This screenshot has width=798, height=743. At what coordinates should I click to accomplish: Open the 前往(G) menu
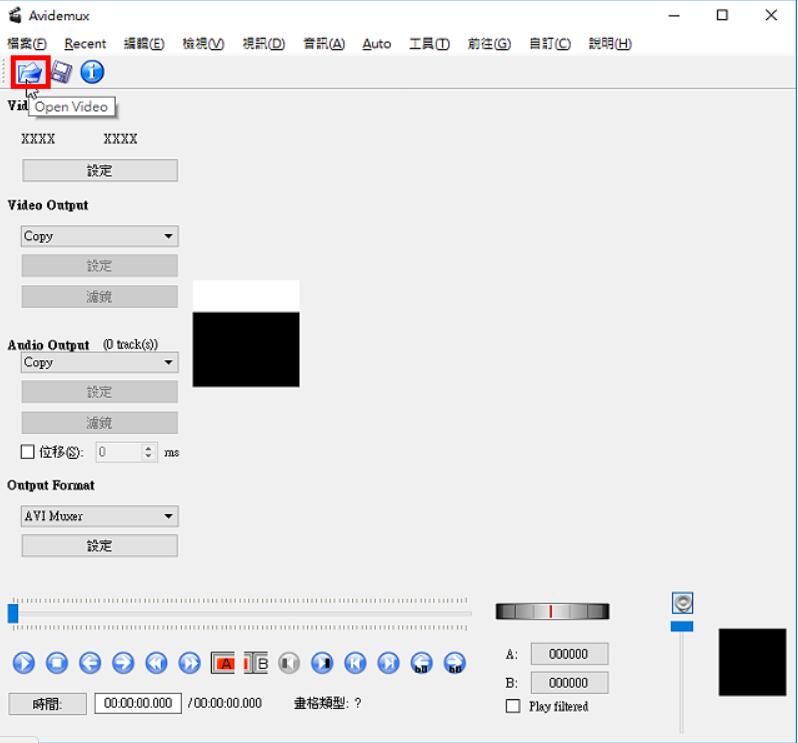coord(489,44)
